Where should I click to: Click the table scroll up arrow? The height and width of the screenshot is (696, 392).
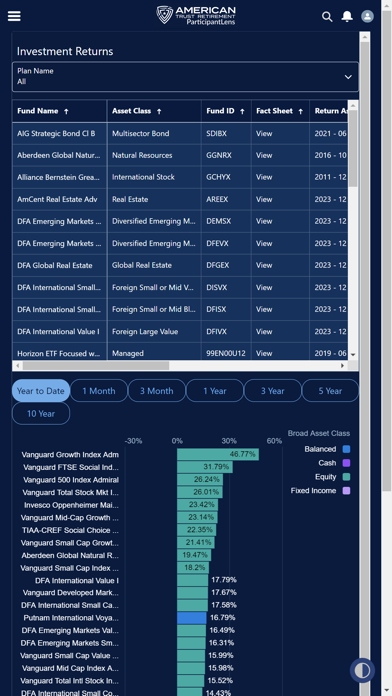[x=353, y=105]
